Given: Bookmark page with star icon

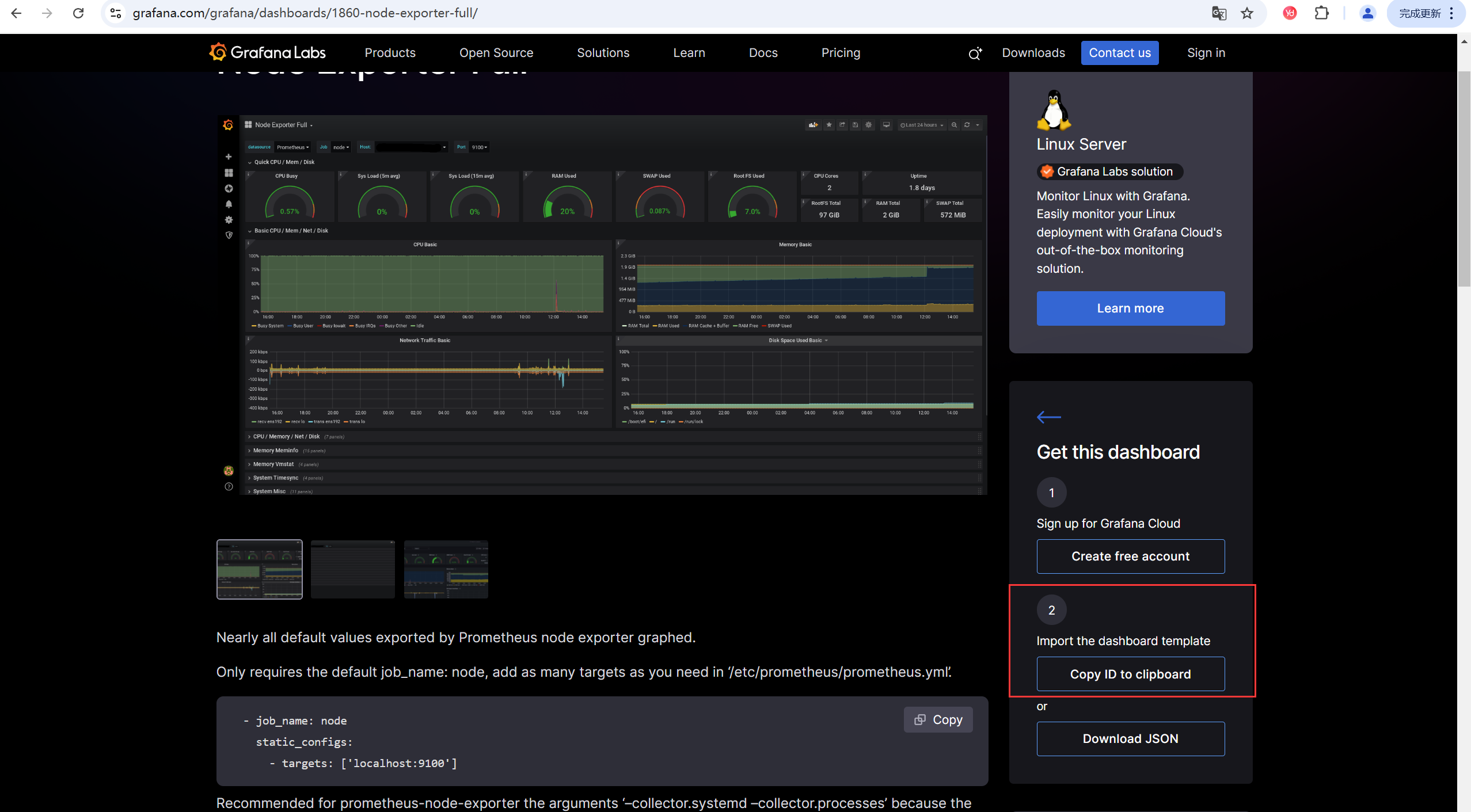Looking at the screenshot, I should coord(1246,13).
